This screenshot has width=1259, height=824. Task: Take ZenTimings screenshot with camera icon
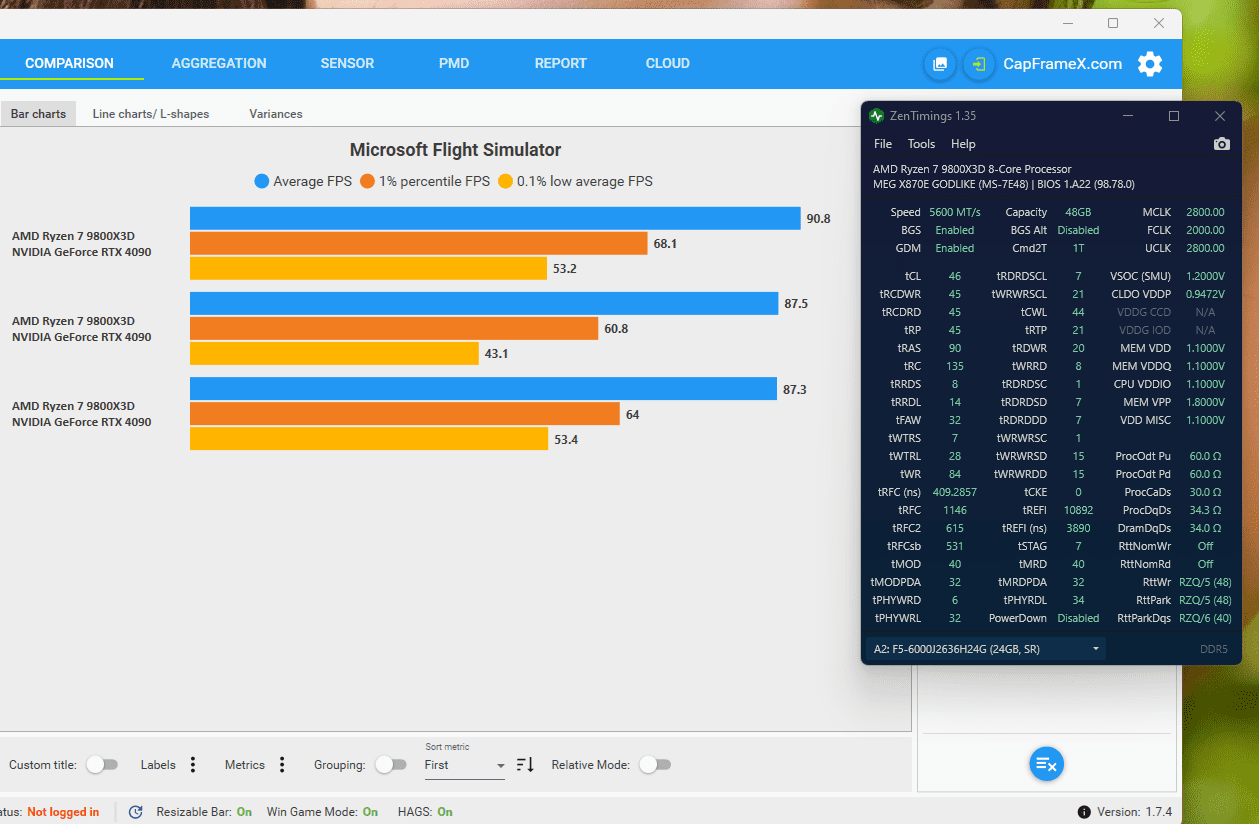click(1221, 144)
